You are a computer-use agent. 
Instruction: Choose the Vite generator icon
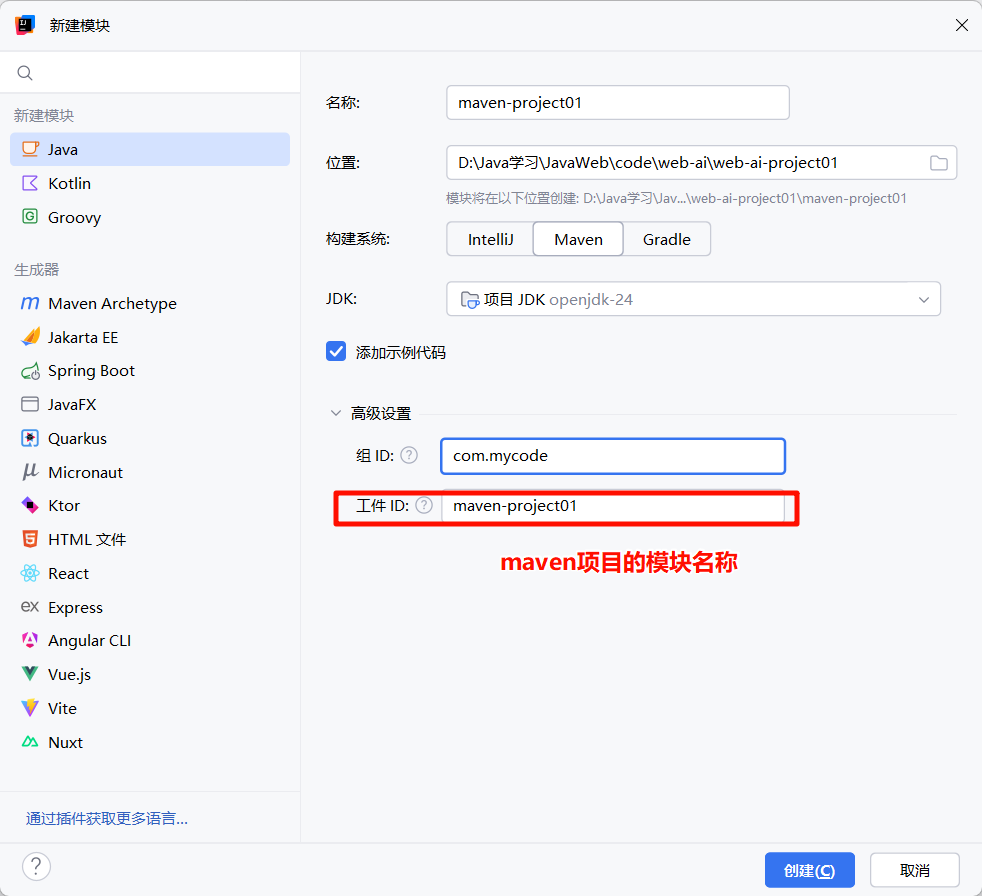(x=30, y=708)
